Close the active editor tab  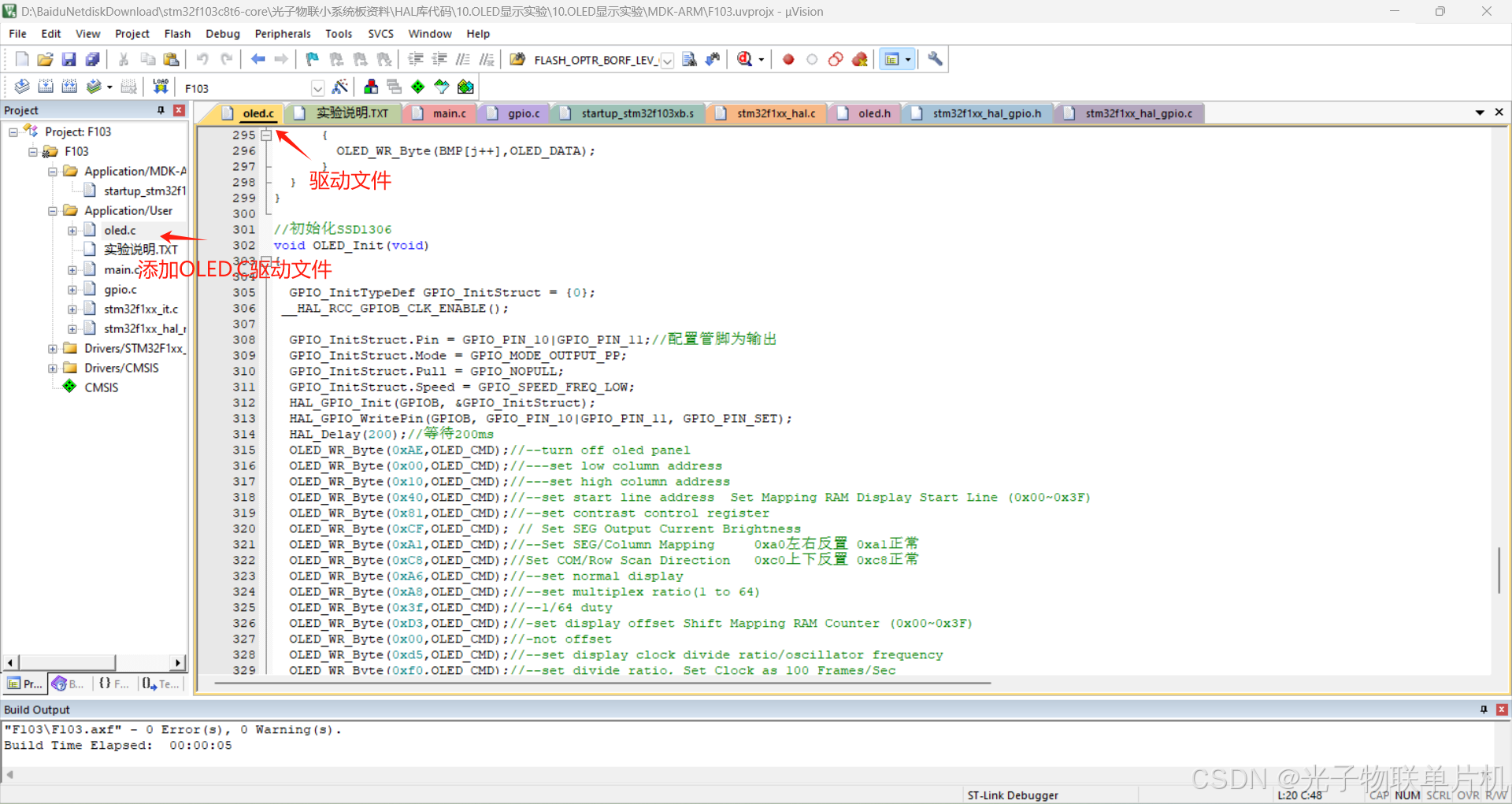pyautogui.click(x=1499, y=113)
